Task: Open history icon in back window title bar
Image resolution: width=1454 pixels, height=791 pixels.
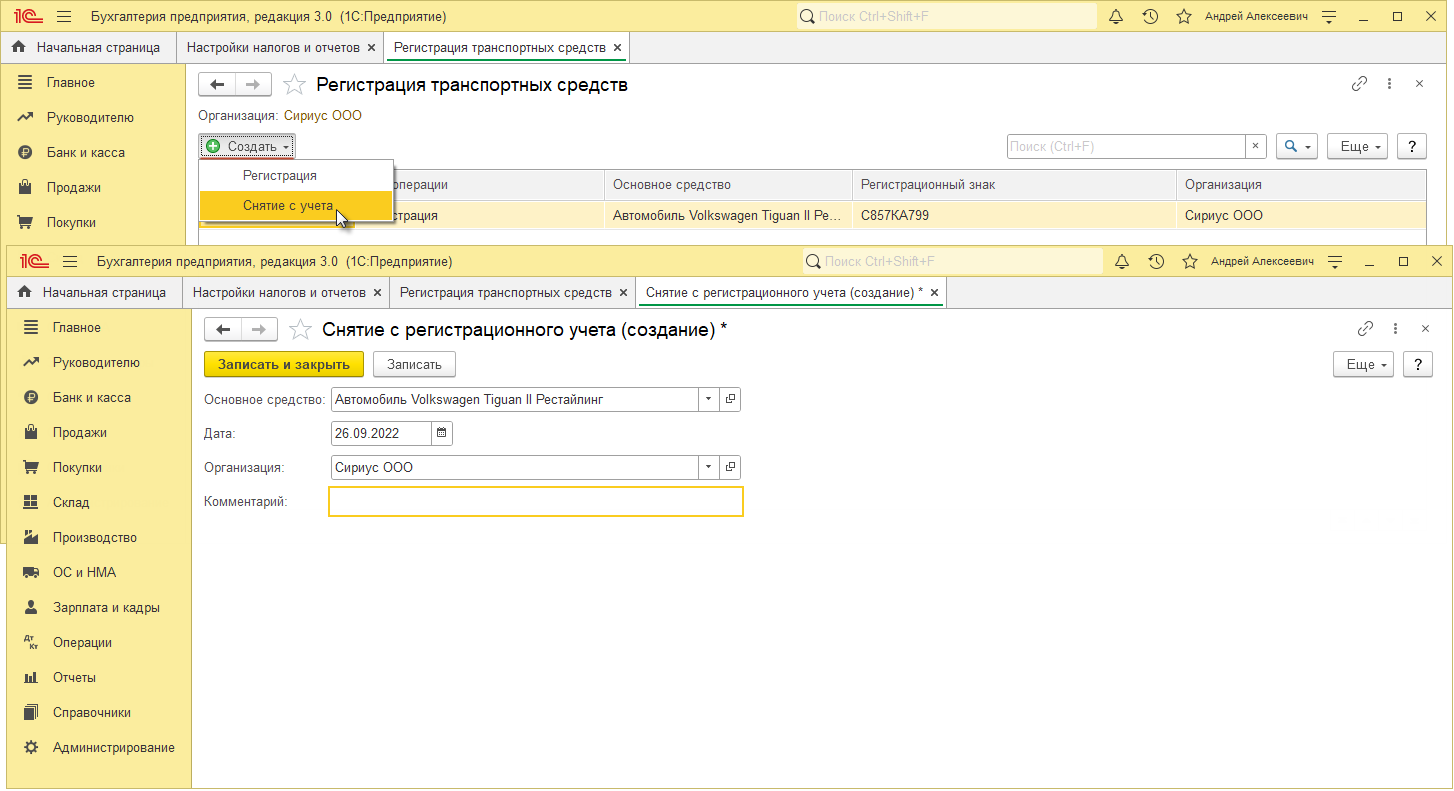Action: pyautogui.click(x=1150, y=16)
